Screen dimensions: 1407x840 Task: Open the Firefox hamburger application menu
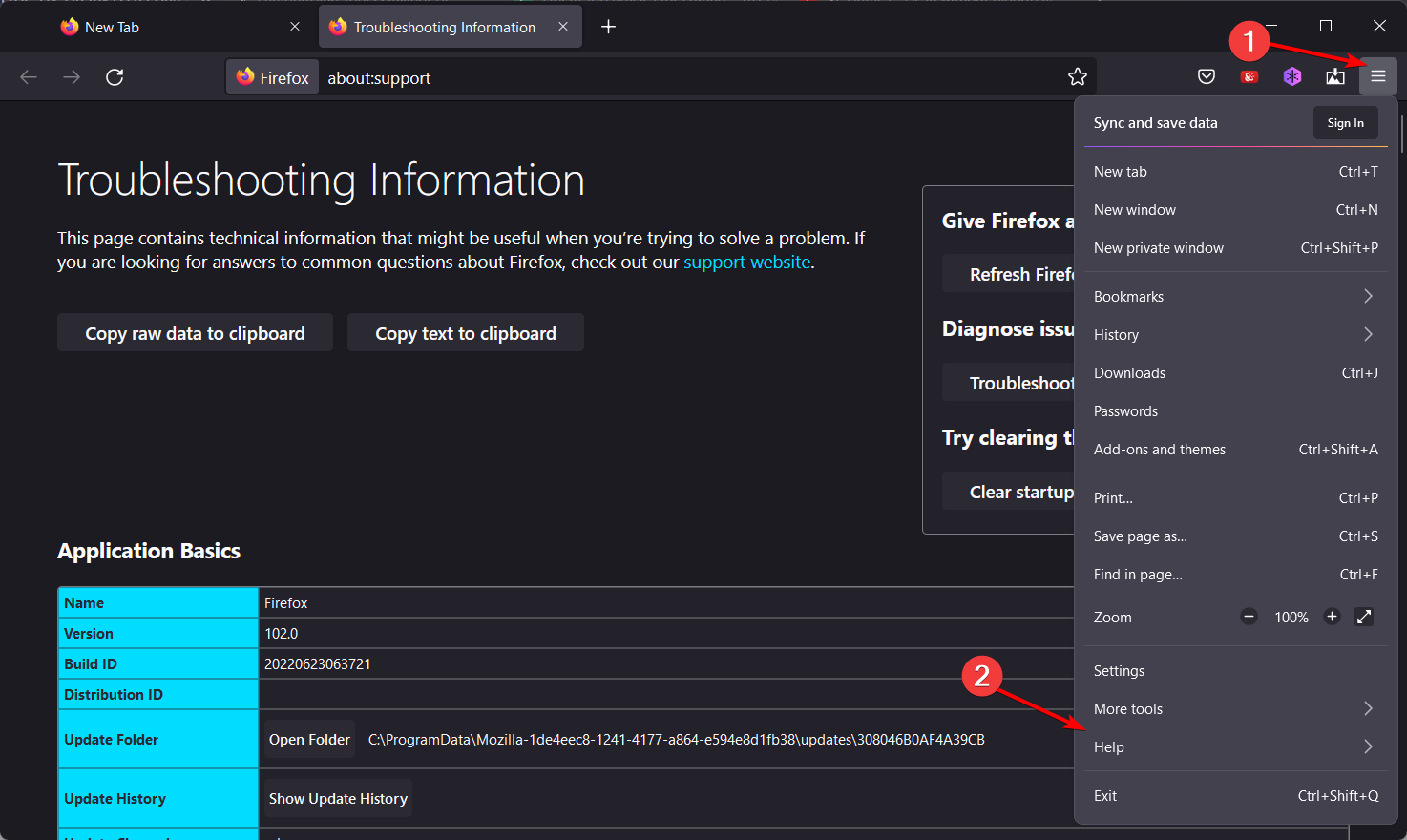point(1377,77)
